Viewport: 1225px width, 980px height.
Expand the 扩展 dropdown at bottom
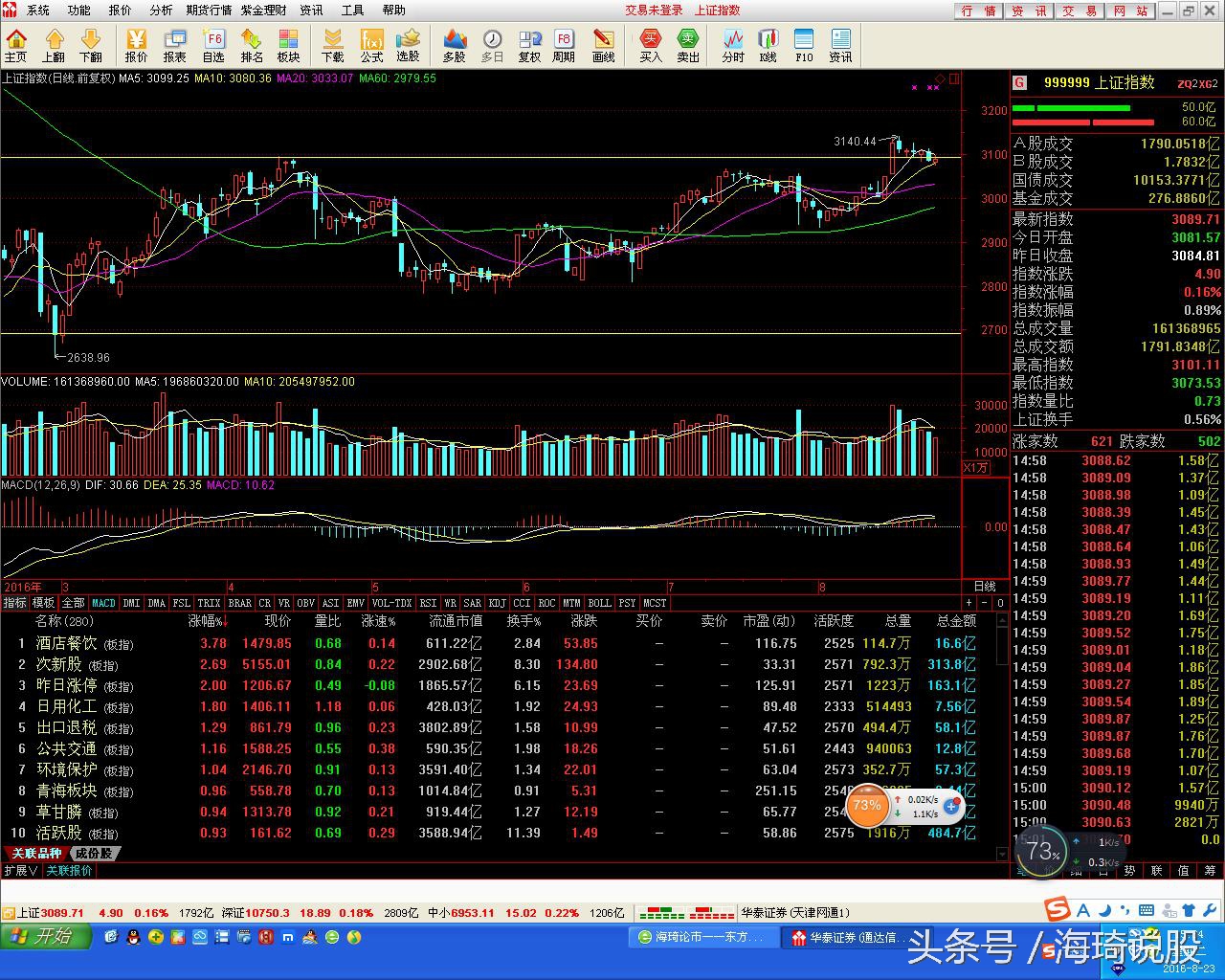pos(20,871)
